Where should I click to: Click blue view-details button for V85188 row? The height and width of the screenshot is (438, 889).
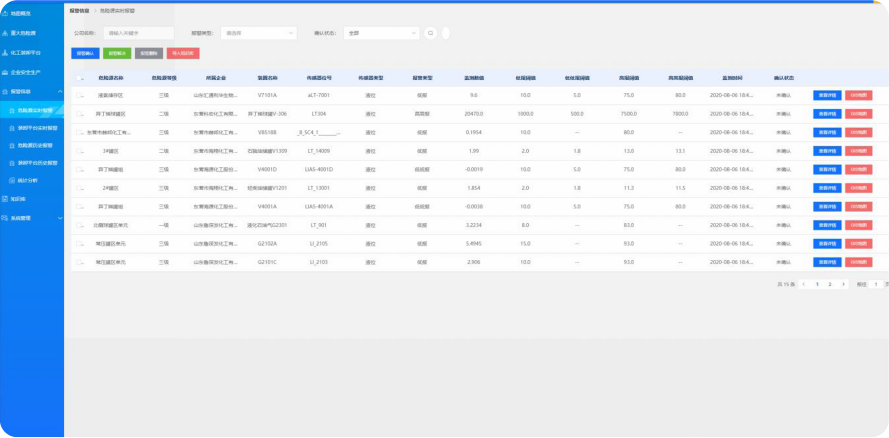pyautogui.click(x=827, y=132)
